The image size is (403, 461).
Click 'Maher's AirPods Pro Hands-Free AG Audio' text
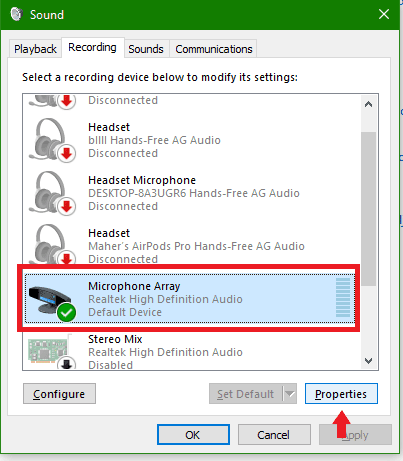pyautogui.click(x=196, y=246)
